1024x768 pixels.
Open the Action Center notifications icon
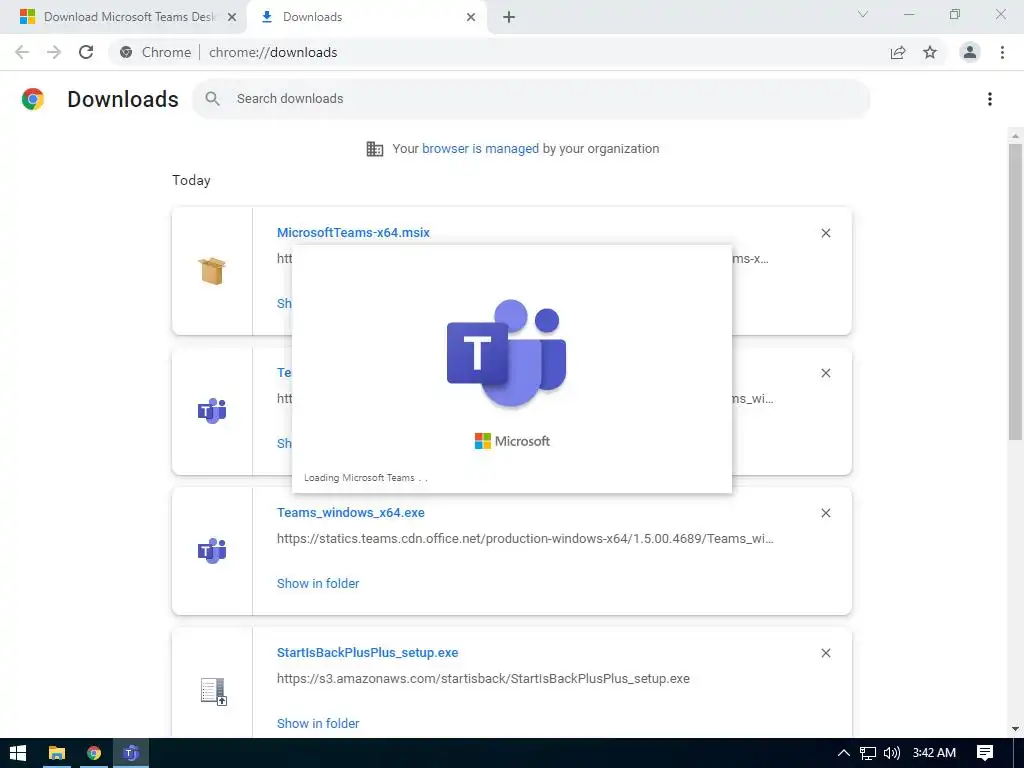click(985, 753)
